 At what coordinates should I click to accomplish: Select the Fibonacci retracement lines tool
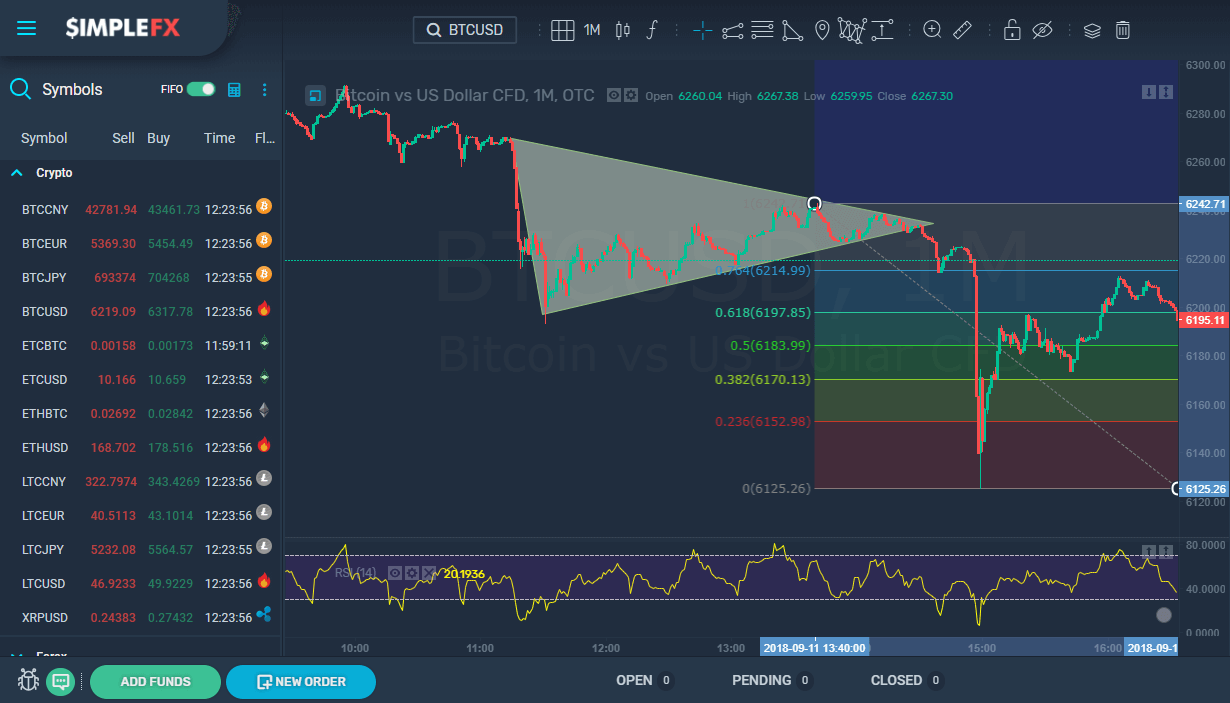[x=762, y=30]
